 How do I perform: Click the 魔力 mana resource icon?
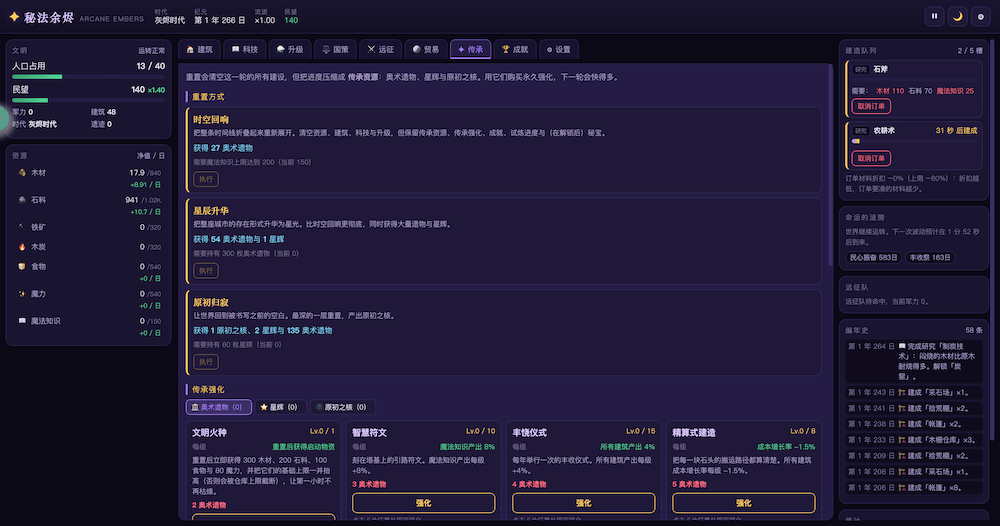click(x=22, y=294)
